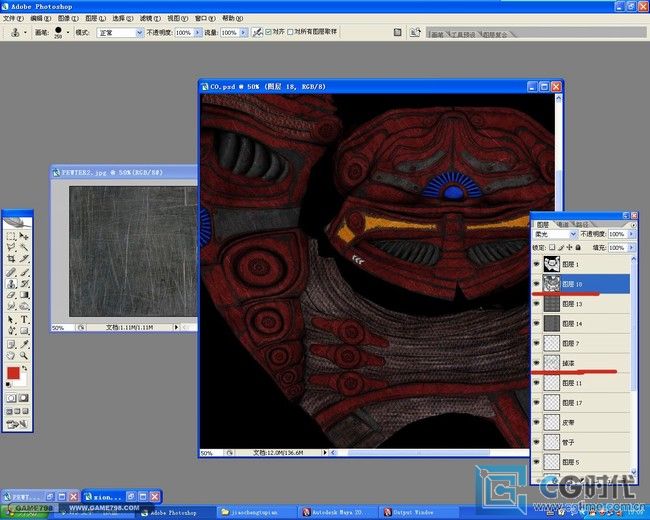The width and height of the screenshot is (650, 520).
Task: Select the Clone Stamp tool in toolbox
Action: [x=11, y=284]
